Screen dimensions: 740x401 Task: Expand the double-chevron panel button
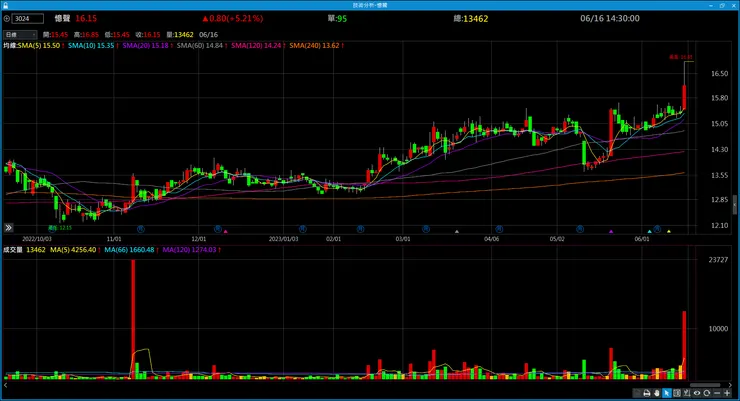click(8, 228)
